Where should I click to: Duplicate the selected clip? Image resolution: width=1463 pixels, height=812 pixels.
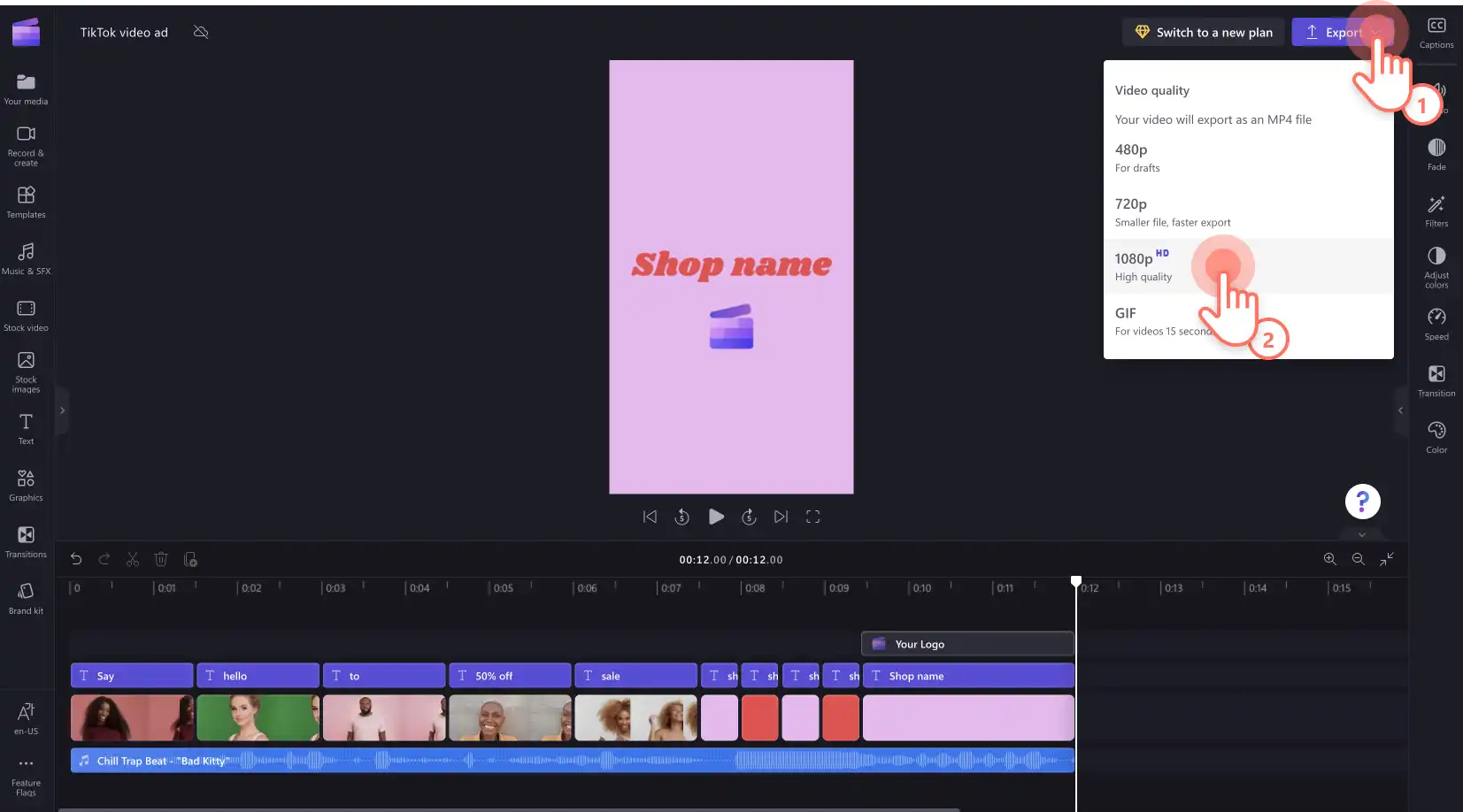click(x=189, y=559)
